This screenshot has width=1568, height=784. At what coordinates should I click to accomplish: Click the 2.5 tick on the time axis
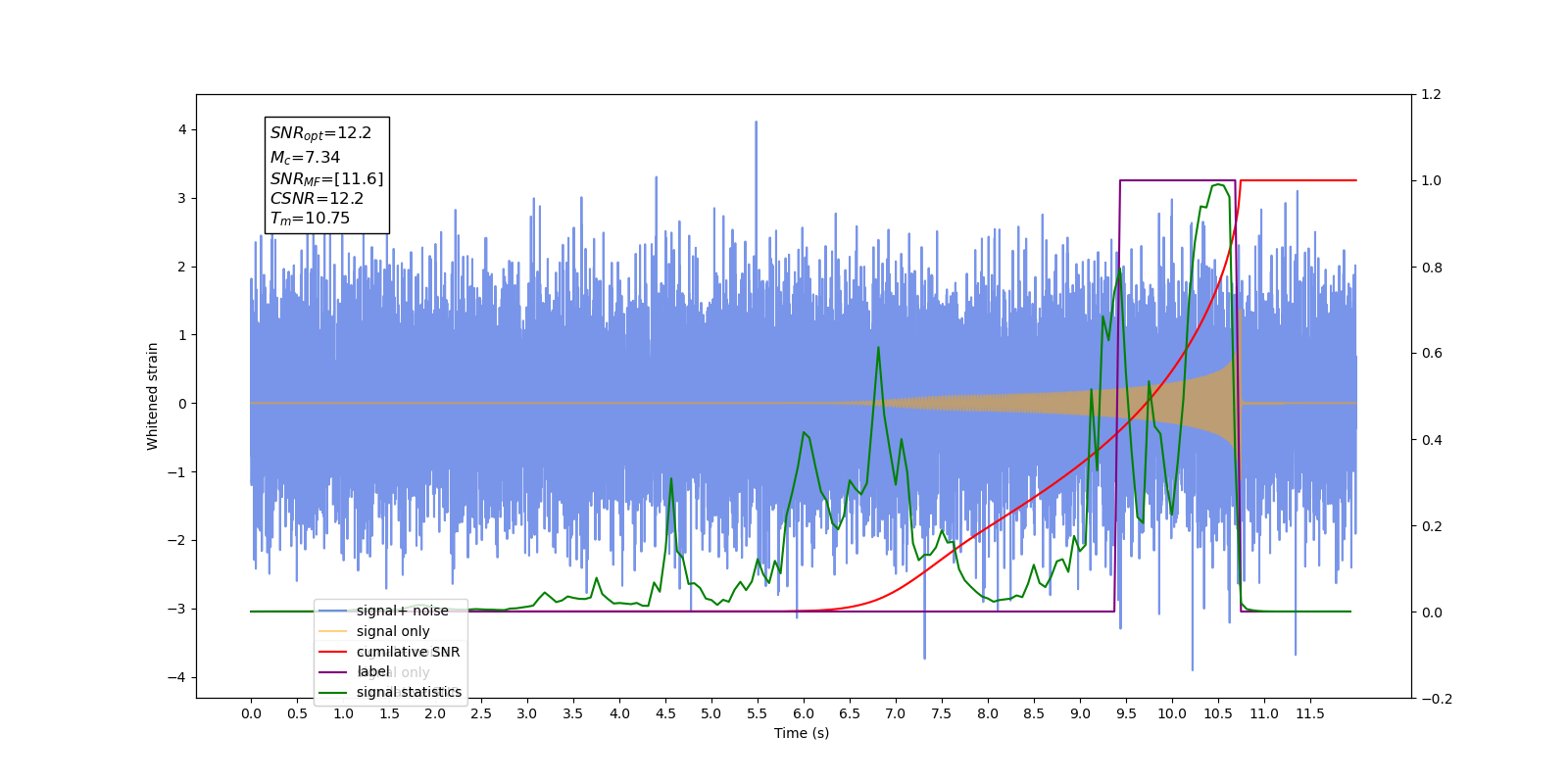tap(481, 713)
